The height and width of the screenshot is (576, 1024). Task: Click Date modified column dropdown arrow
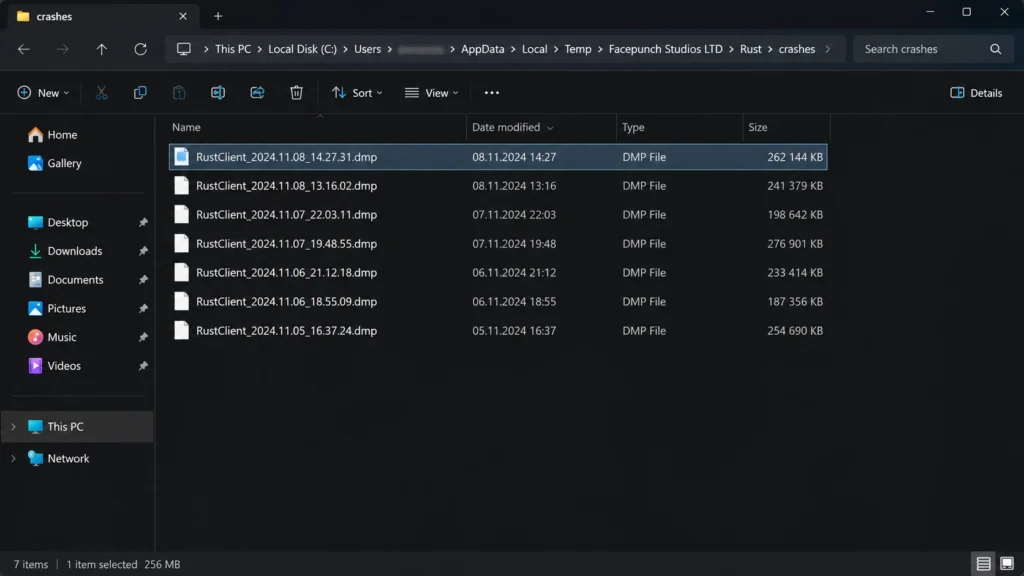(x=550, y=128)
